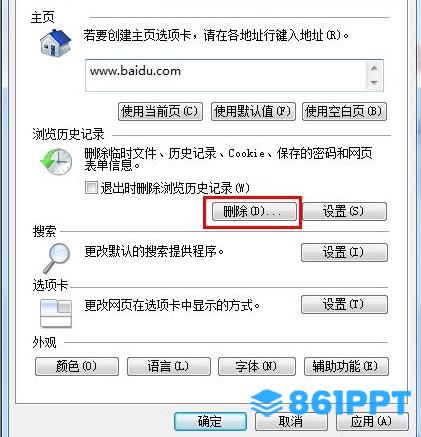
Task: Click the magnifying glass search icon
Action: click(x=57, y=258)
